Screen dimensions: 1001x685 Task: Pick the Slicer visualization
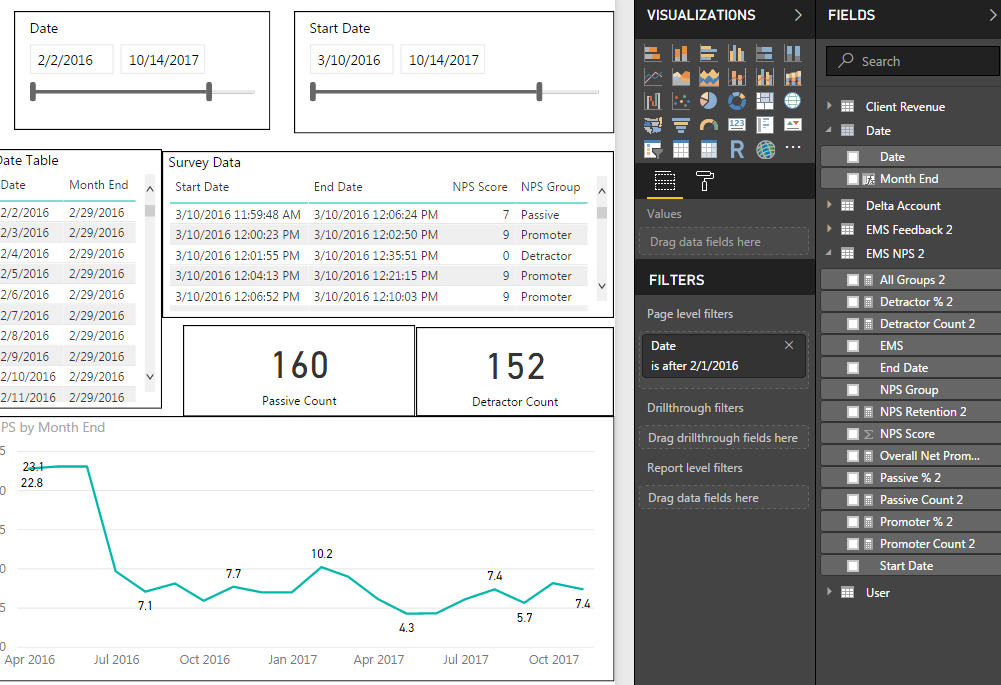(x=652, y=149)
